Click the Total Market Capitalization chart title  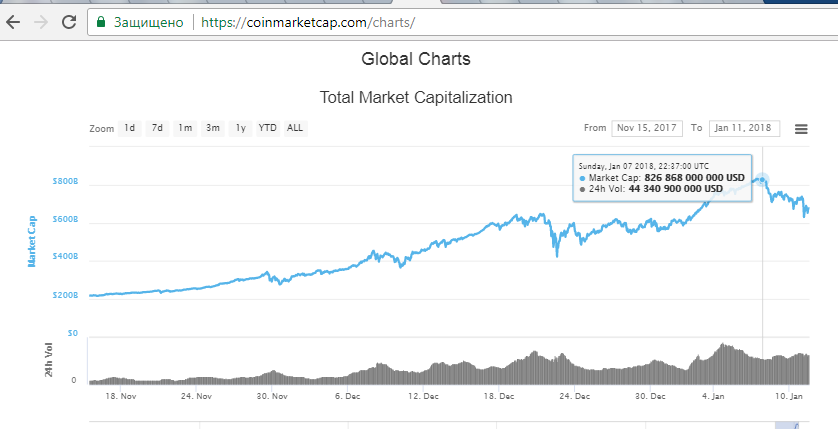[416, 98]
